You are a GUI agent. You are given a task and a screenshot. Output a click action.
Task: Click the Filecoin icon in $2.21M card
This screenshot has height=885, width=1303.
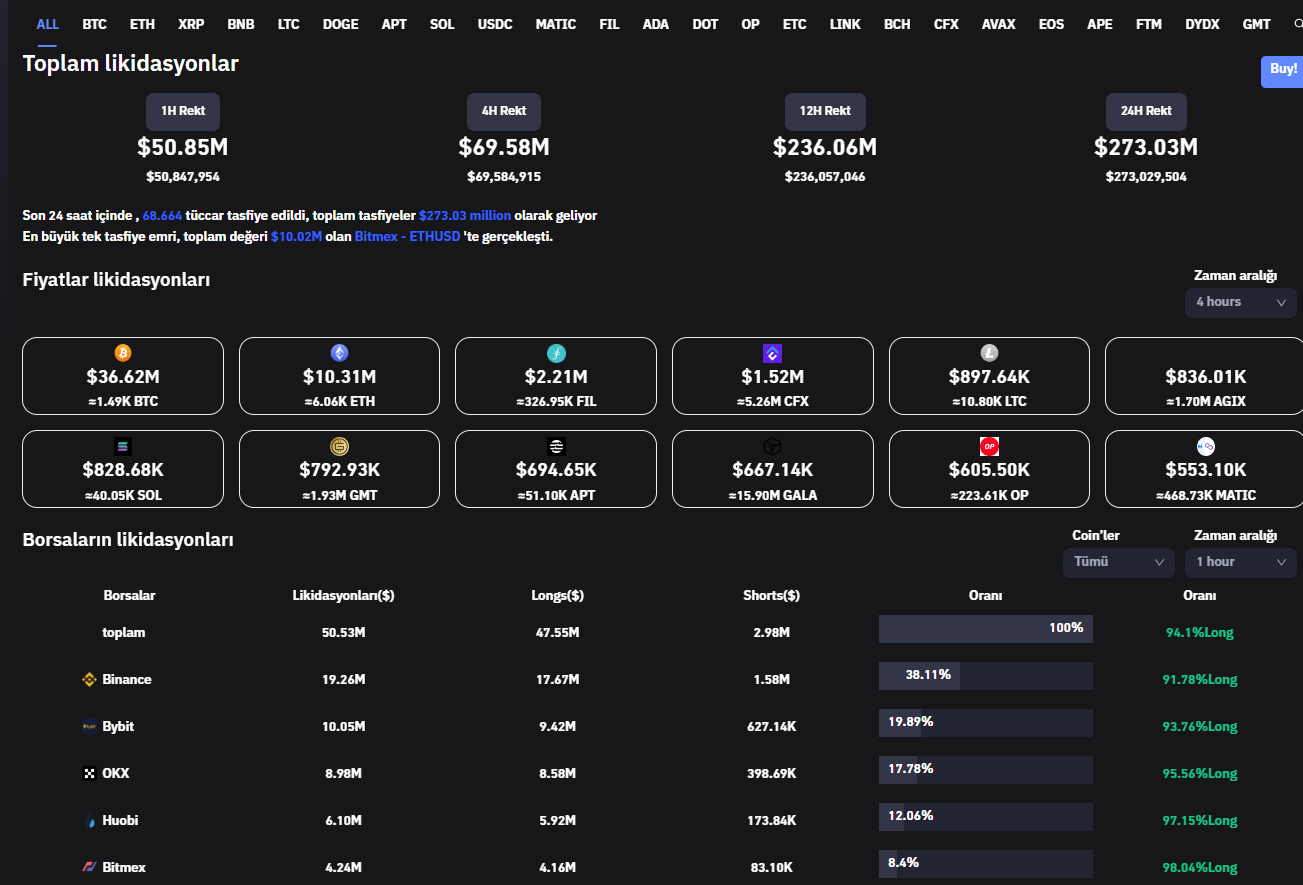click(556, 353)
